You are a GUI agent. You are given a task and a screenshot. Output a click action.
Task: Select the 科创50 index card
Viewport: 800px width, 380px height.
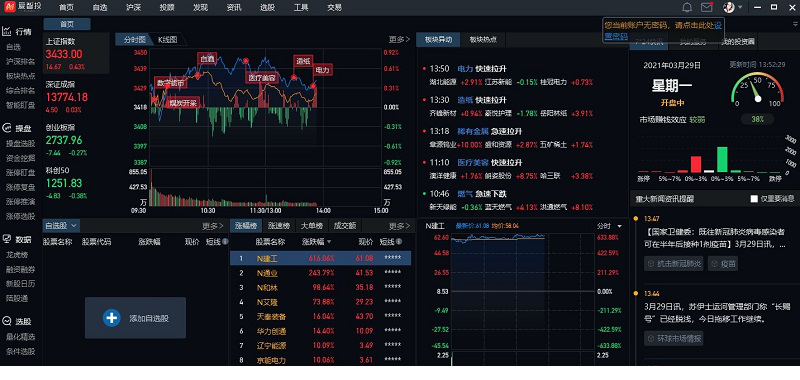click(76, 183)
